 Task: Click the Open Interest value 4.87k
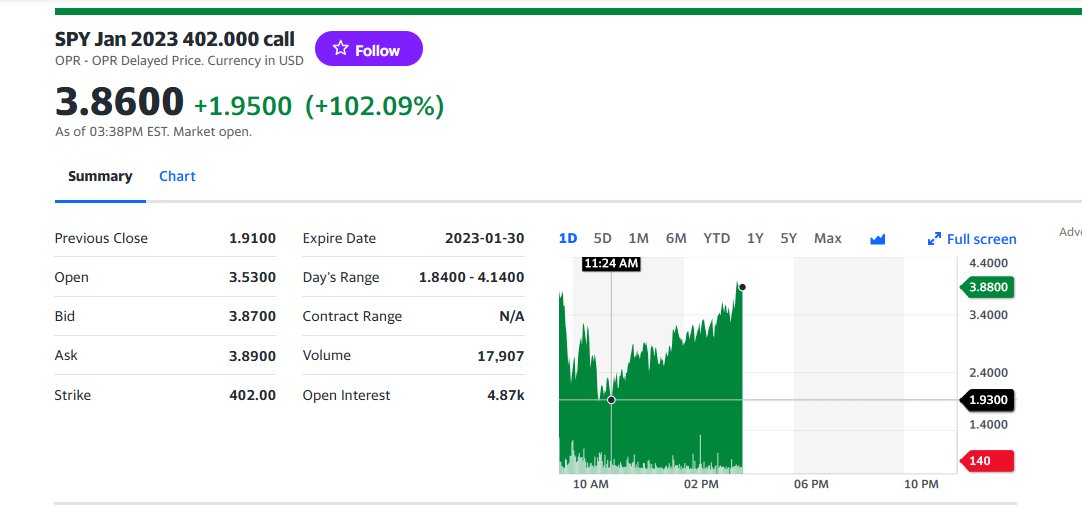[x=506, y=395]
